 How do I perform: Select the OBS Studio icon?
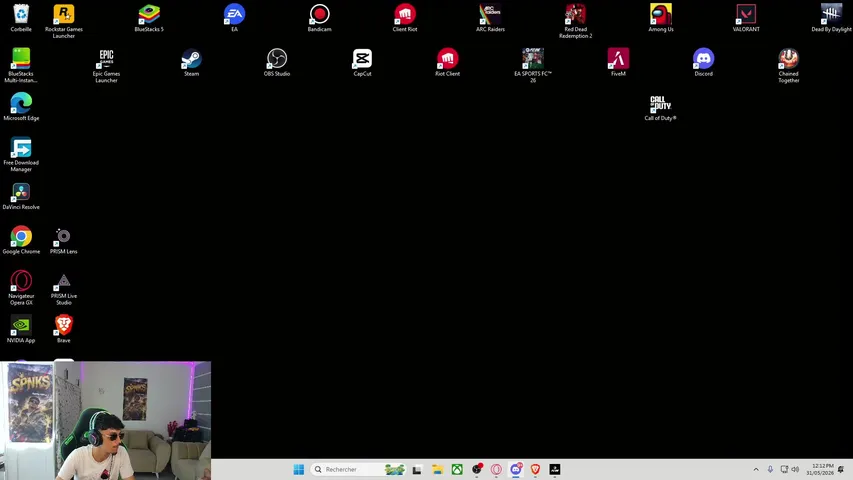pos(277,62)
